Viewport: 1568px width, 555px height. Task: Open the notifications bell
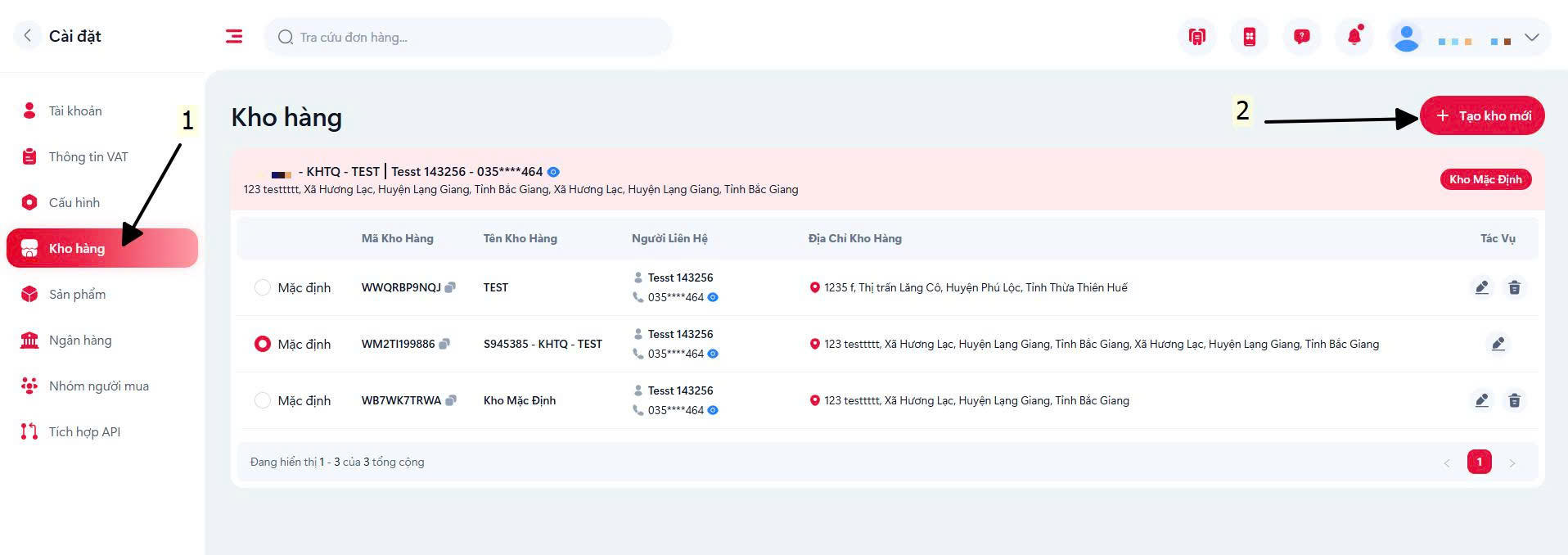click(1354, 37)
